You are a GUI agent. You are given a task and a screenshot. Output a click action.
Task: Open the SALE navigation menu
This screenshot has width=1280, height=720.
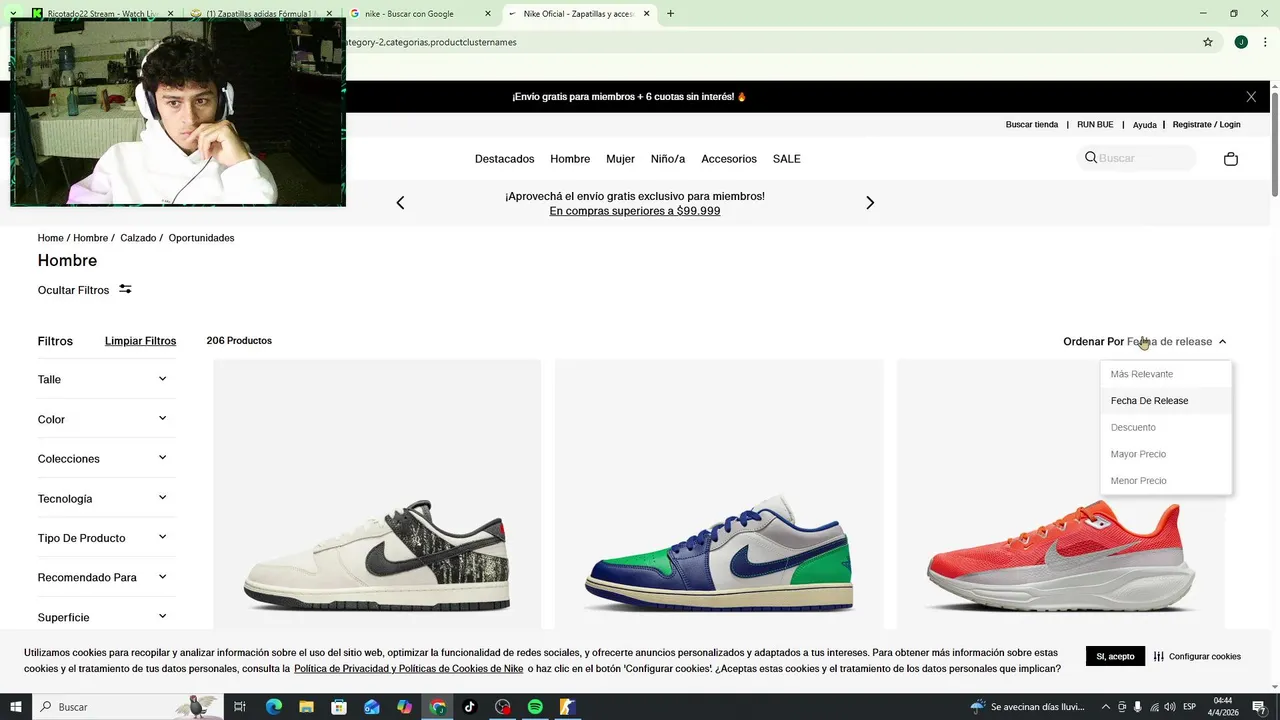click(787, 159)
